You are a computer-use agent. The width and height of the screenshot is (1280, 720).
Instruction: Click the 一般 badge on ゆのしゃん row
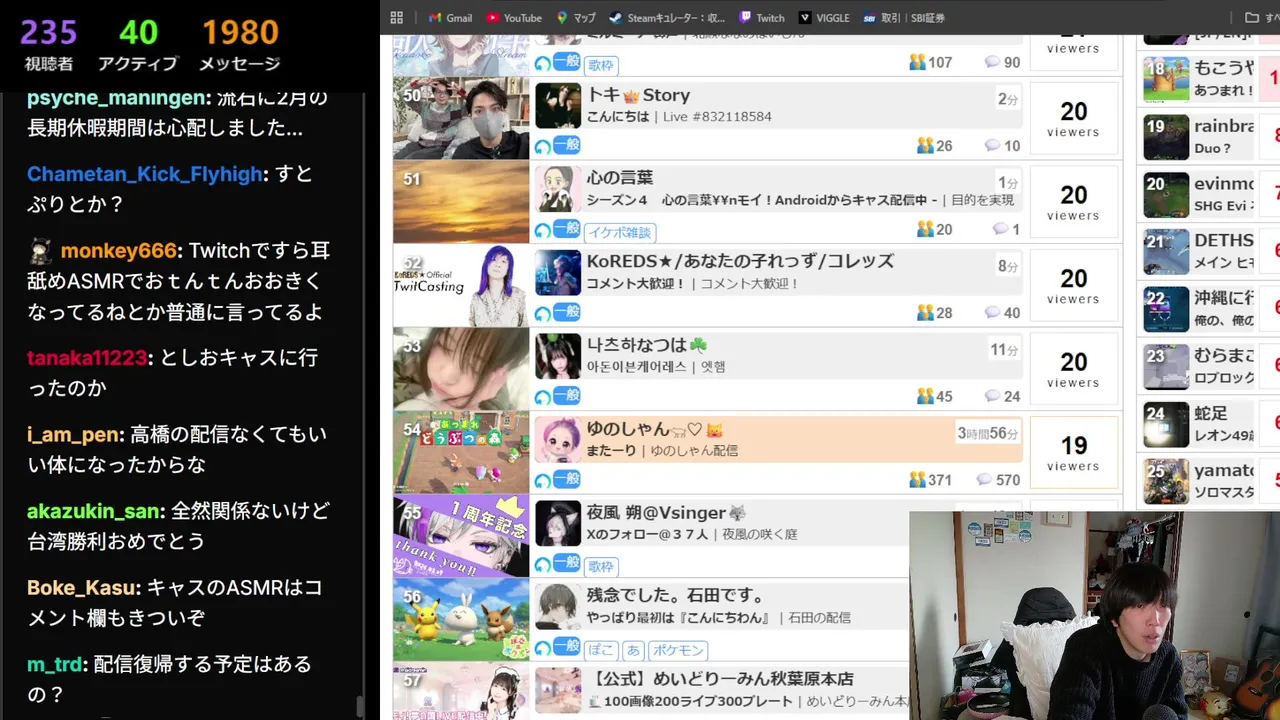567,479
